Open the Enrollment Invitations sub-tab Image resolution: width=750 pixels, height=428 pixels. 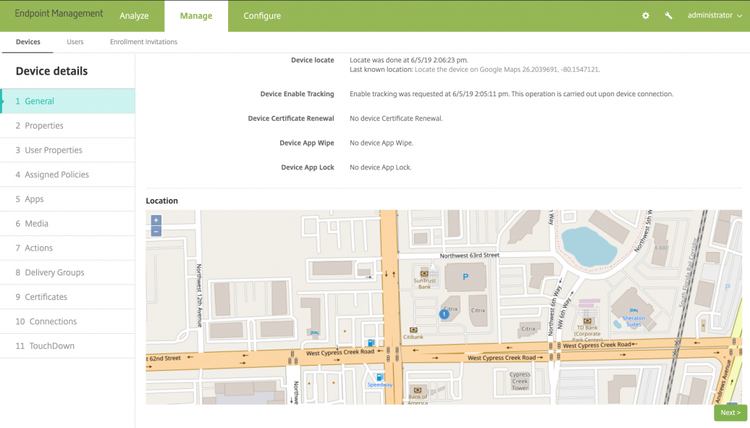tap(143, 42)
